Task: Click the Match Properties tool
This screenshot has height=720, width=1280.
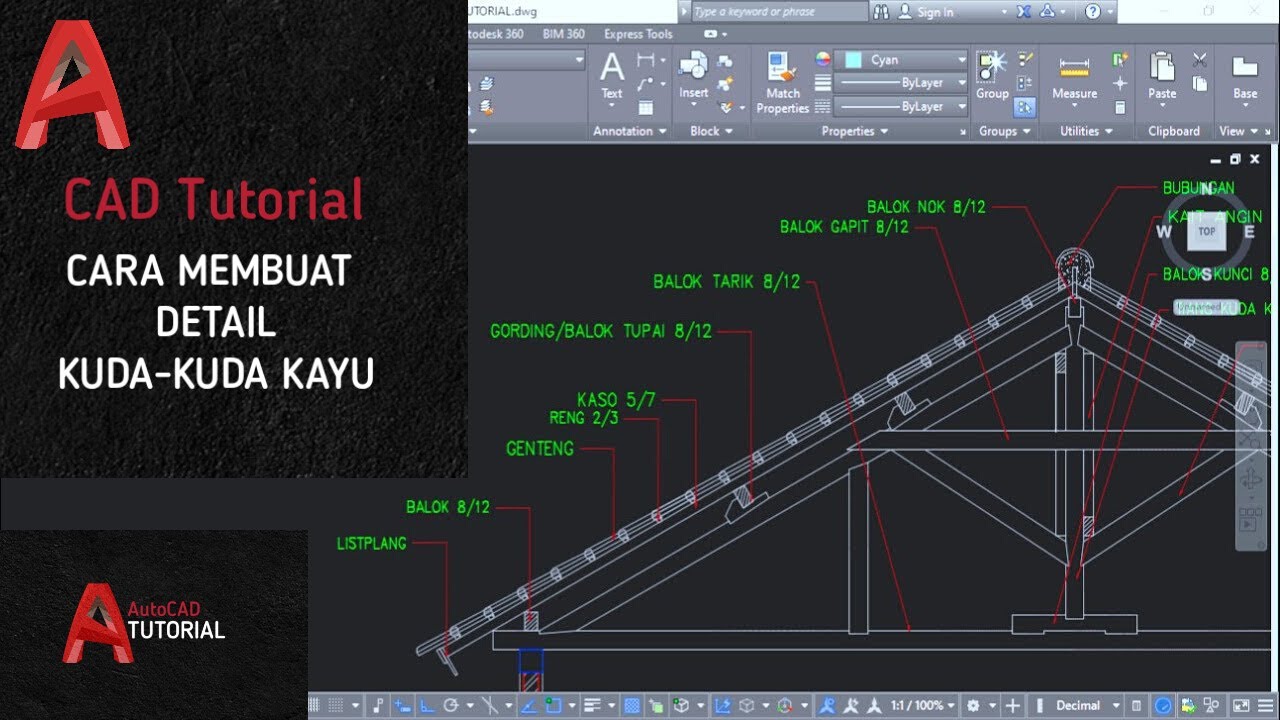Action: (783, 84)
